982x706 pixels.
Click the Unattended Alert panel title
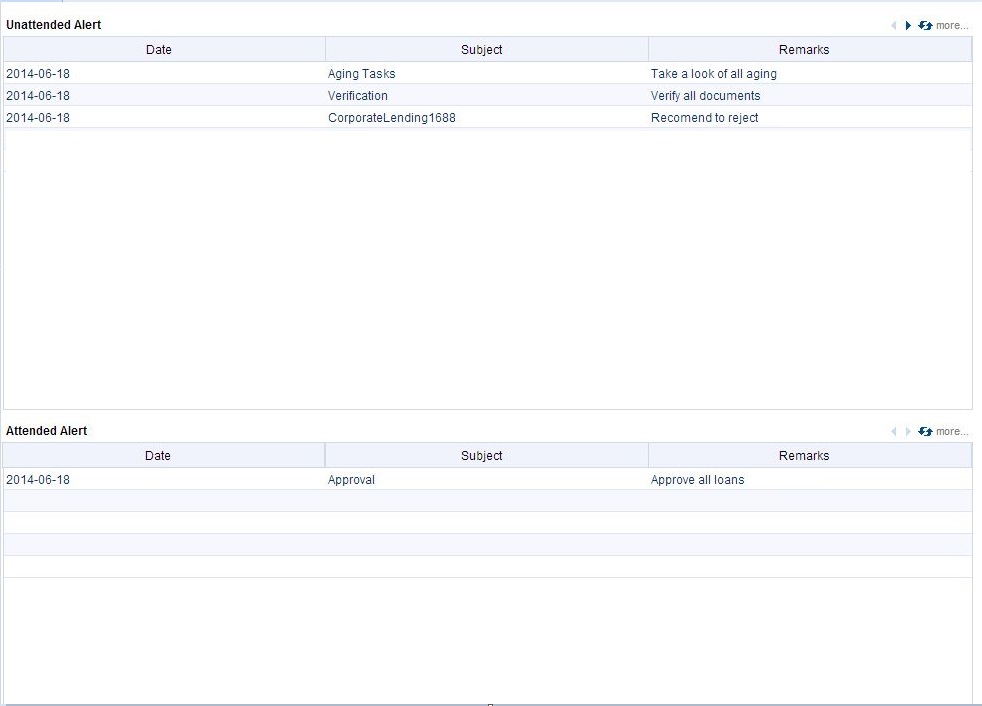(x=53, y=25)
